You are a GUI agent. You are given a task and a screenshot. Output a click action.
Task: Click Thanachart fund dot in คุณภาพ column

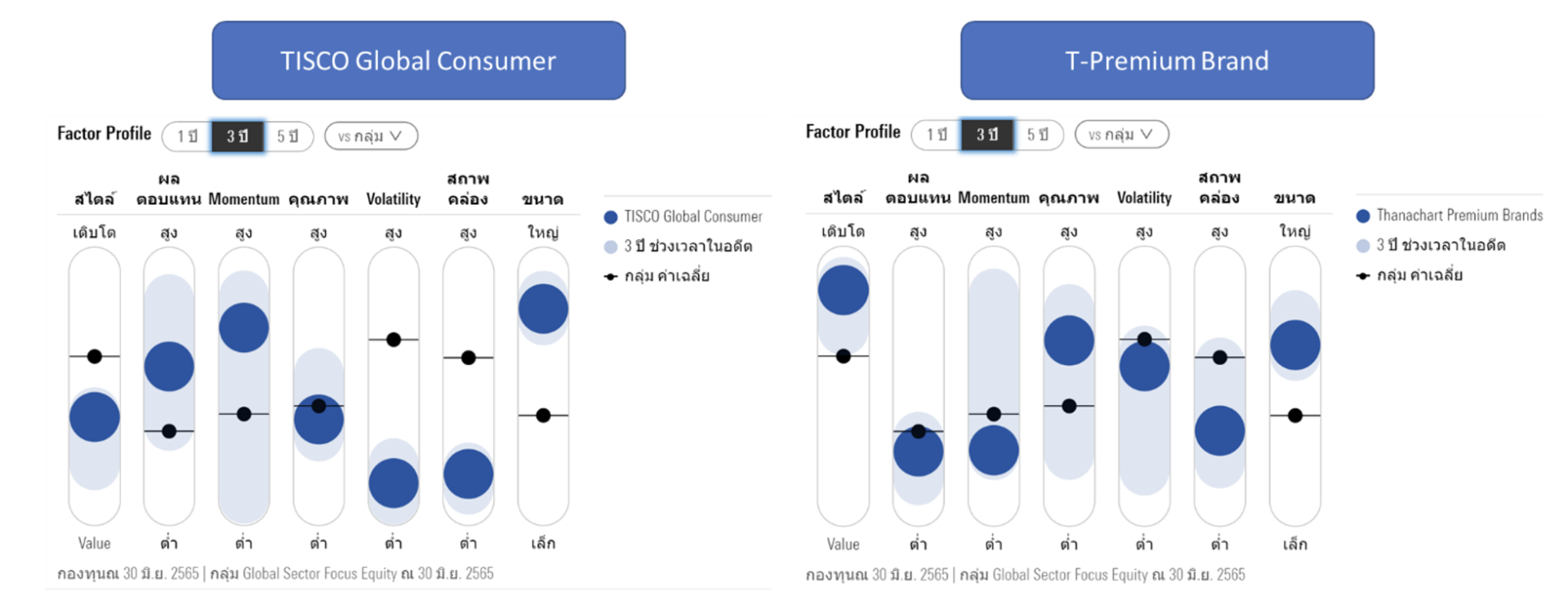point(1069,340)
